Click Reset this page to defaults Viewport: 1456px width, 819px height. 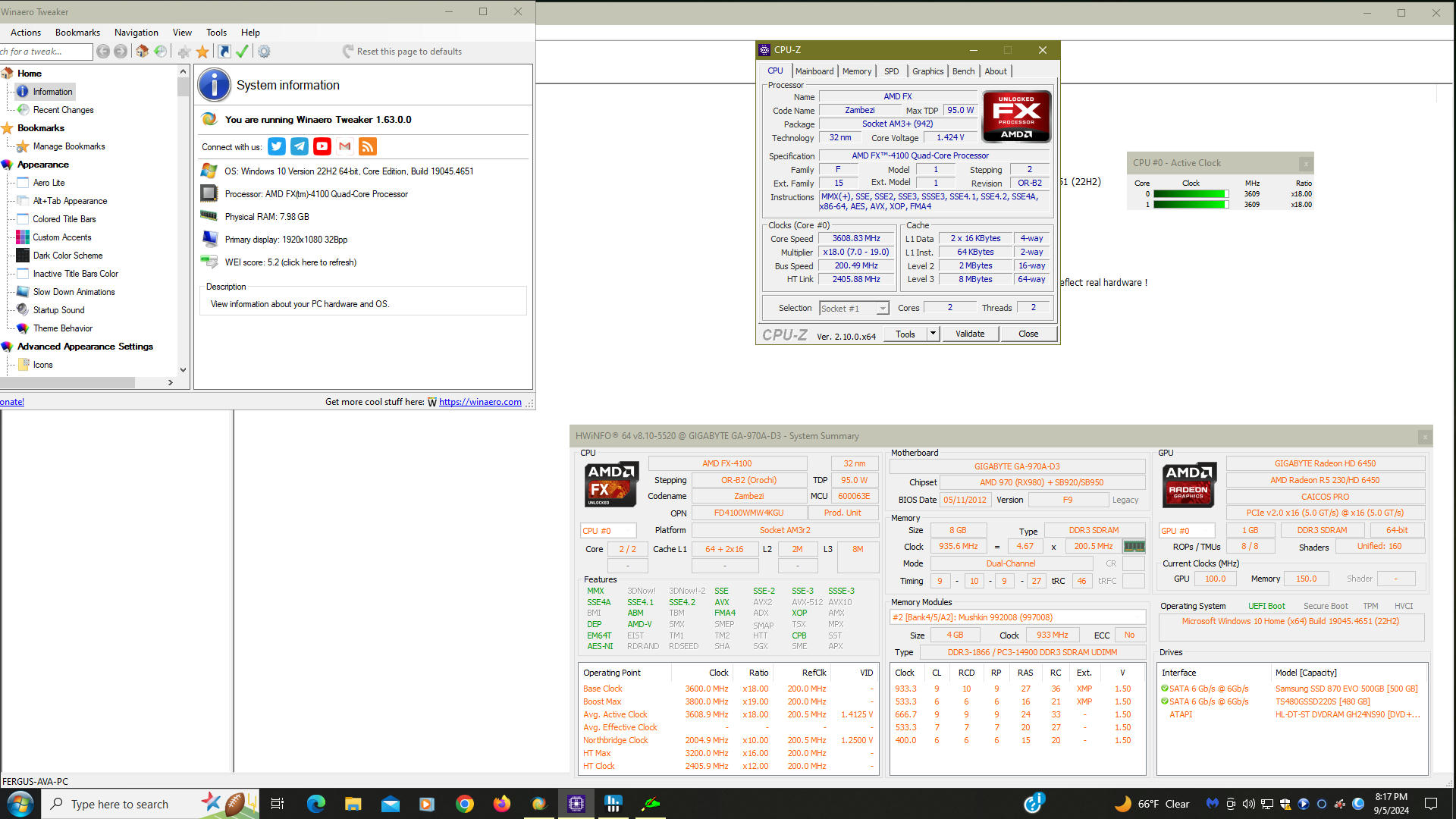pyautogui.click(x=402, y=52)
